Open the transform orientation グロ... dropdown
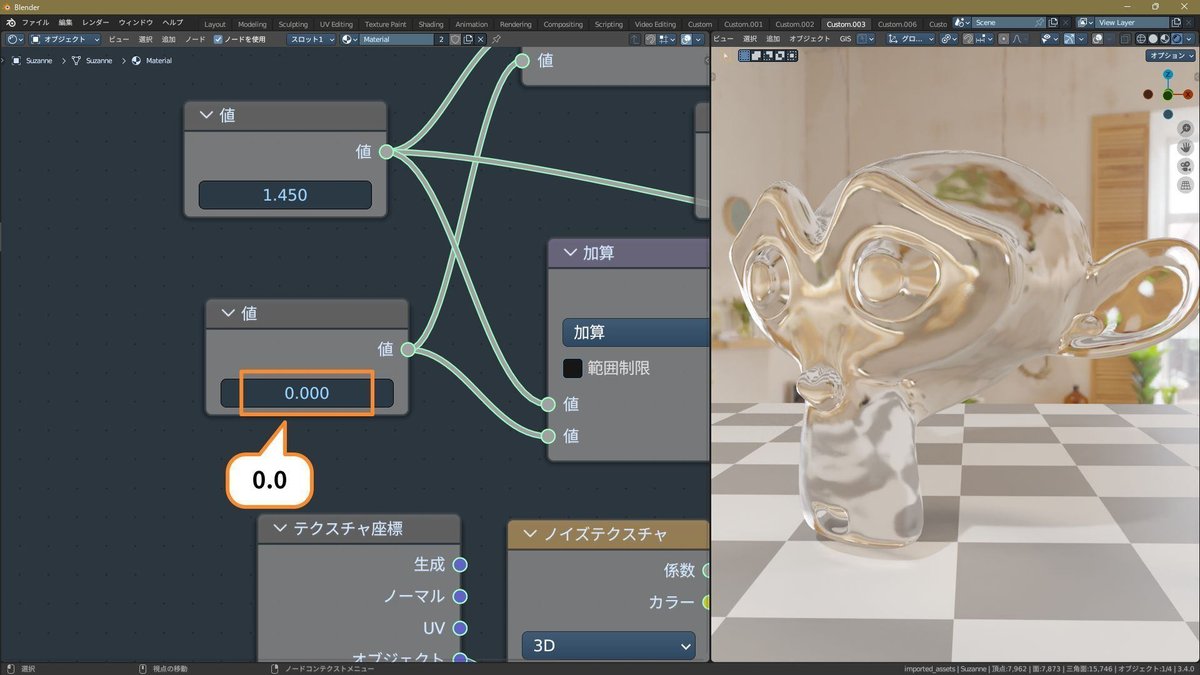 click(910, 39)
